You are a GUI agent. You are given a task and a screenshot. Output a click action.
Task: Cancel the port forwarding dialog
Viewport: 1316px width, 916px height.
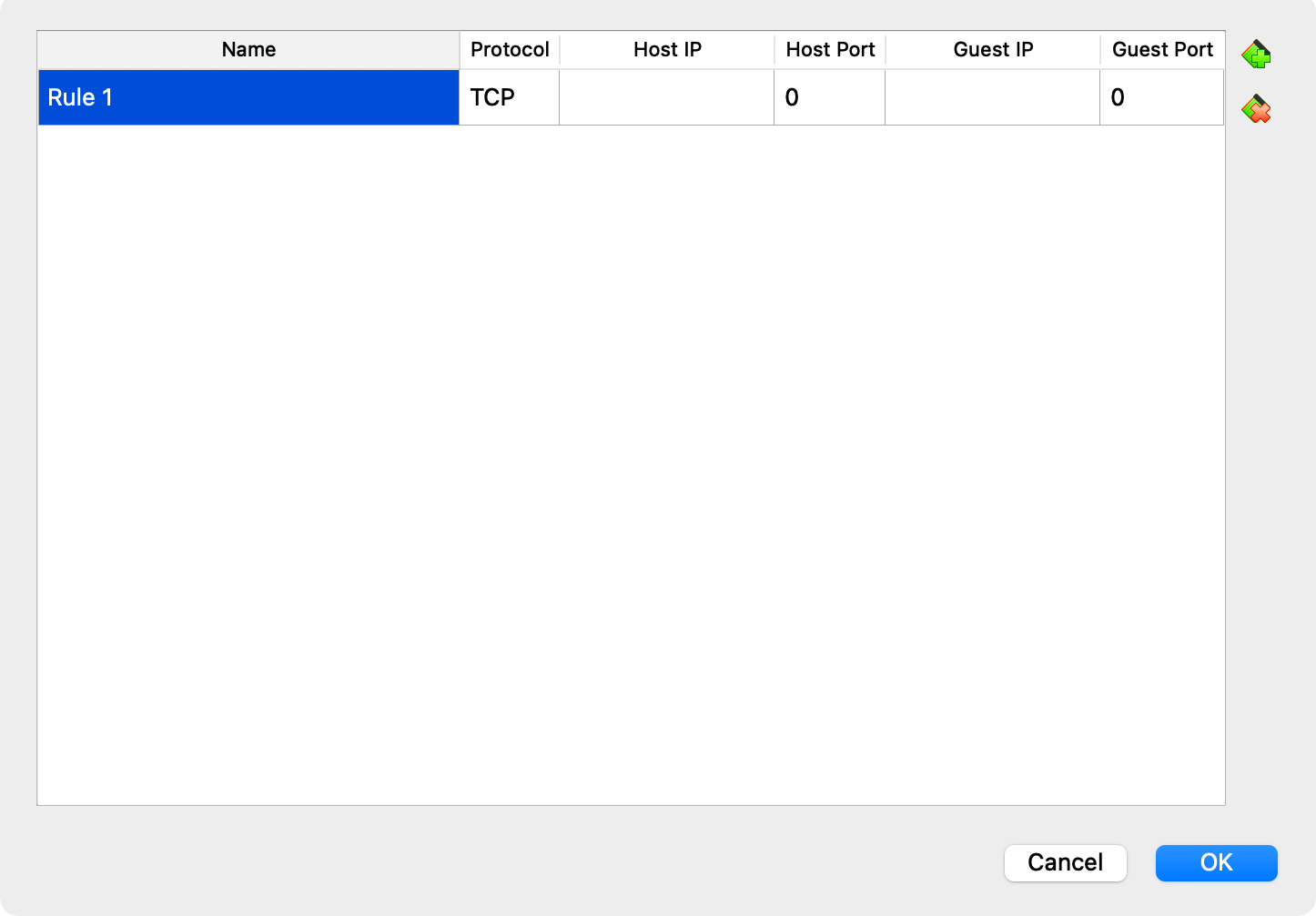pos(1066,862)
